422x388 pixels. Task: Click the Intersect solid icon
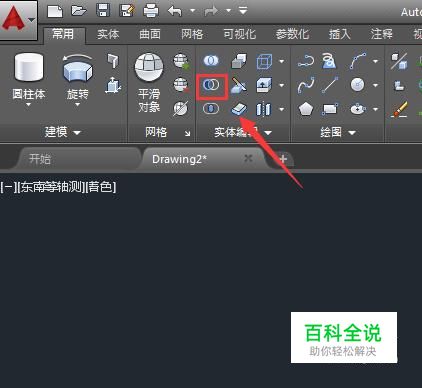coord(211,109)
